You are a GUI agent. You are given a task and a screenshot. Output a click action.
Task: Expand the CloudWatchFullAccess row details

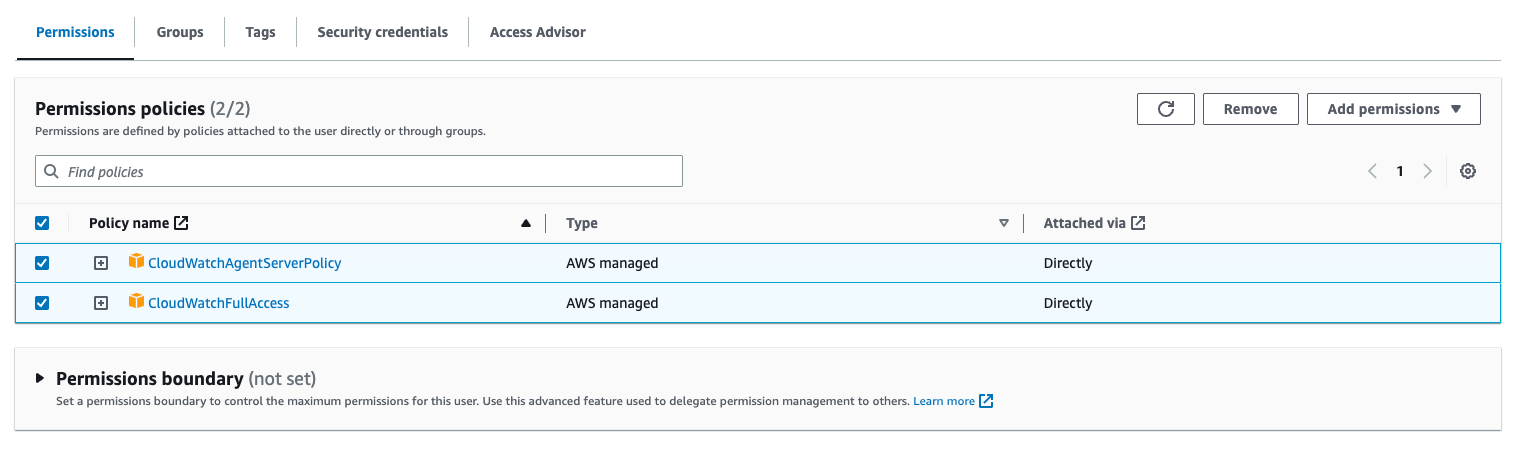(x=101, y=303)
